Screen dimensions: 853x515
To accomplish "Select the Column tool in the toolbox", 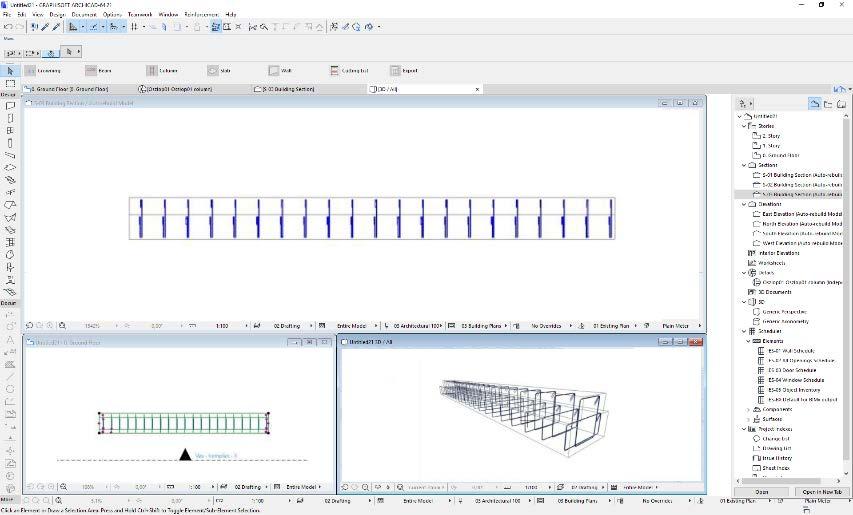I will (10, 143).
